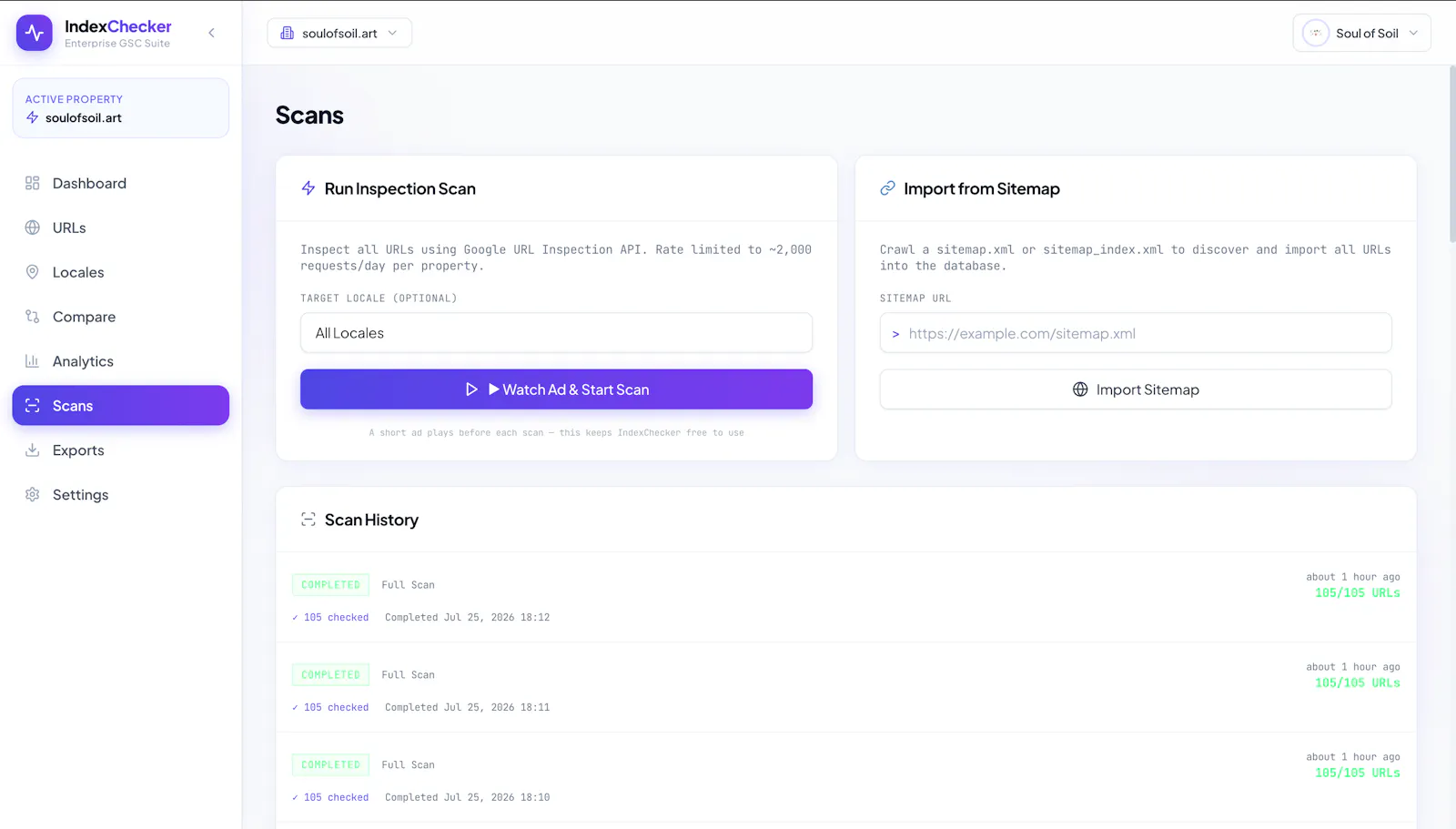
Task: Click the 'SITEMAP URL' label
Action: [x=915, y=298]
